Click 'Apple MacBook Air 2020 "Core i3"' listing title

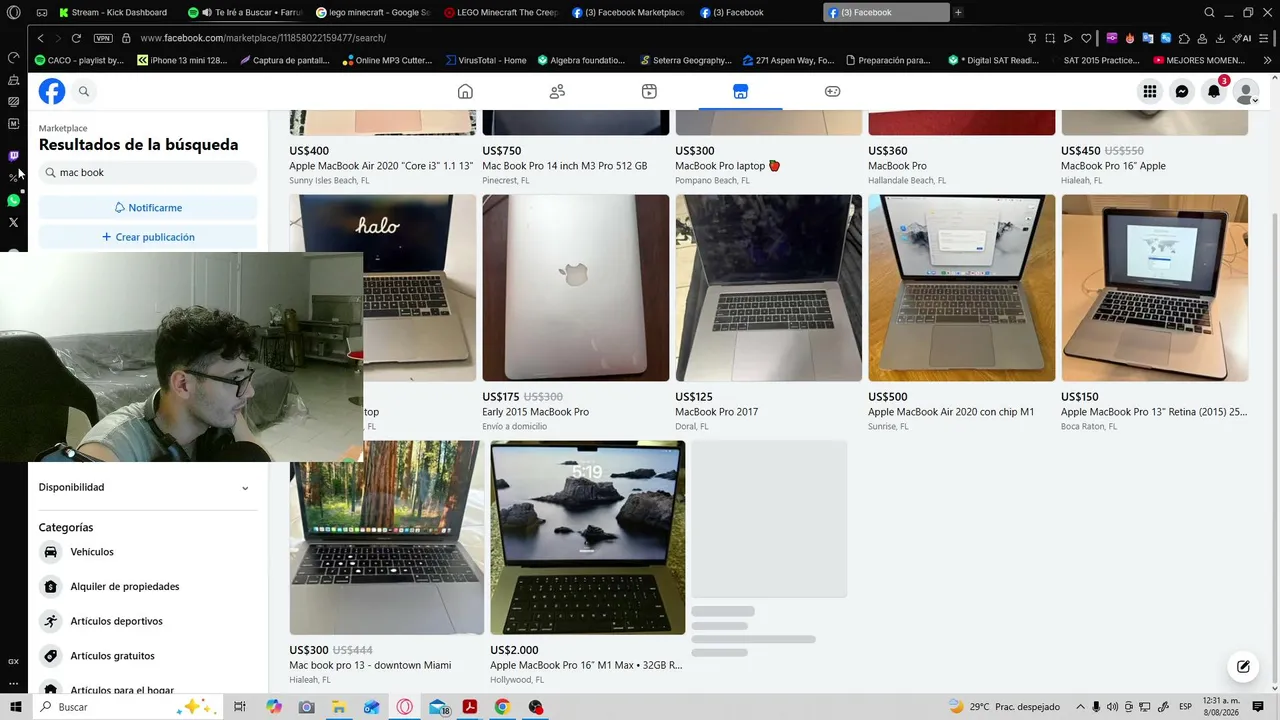381,166
